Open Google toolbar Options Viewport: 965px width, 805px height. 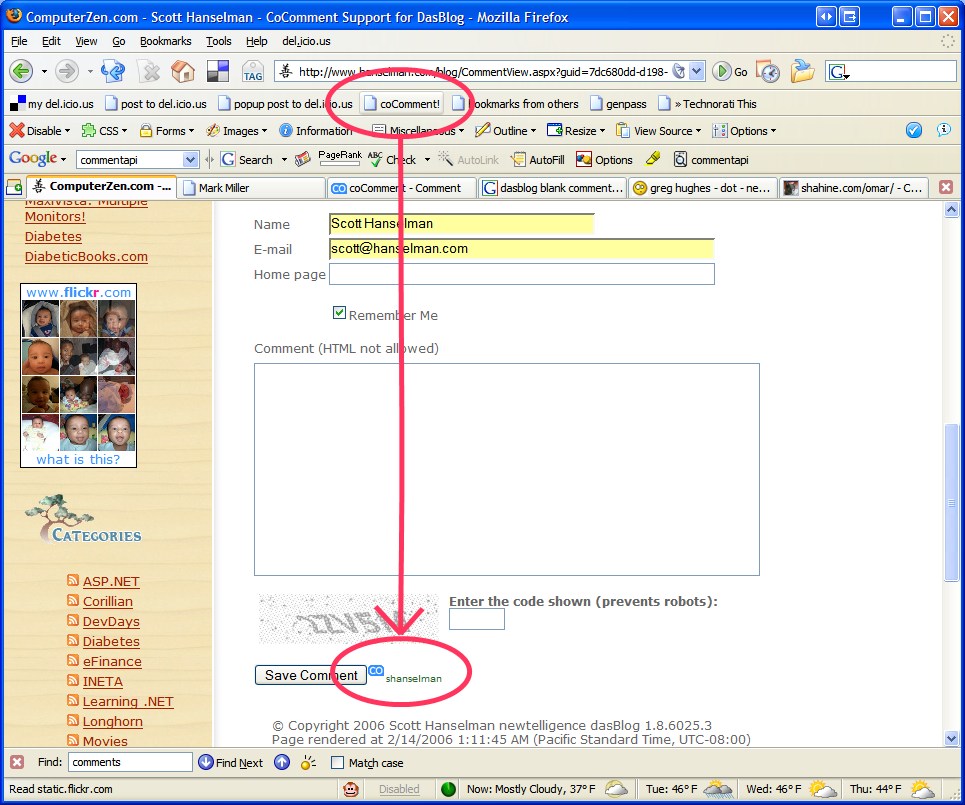(x=604, y=159)
